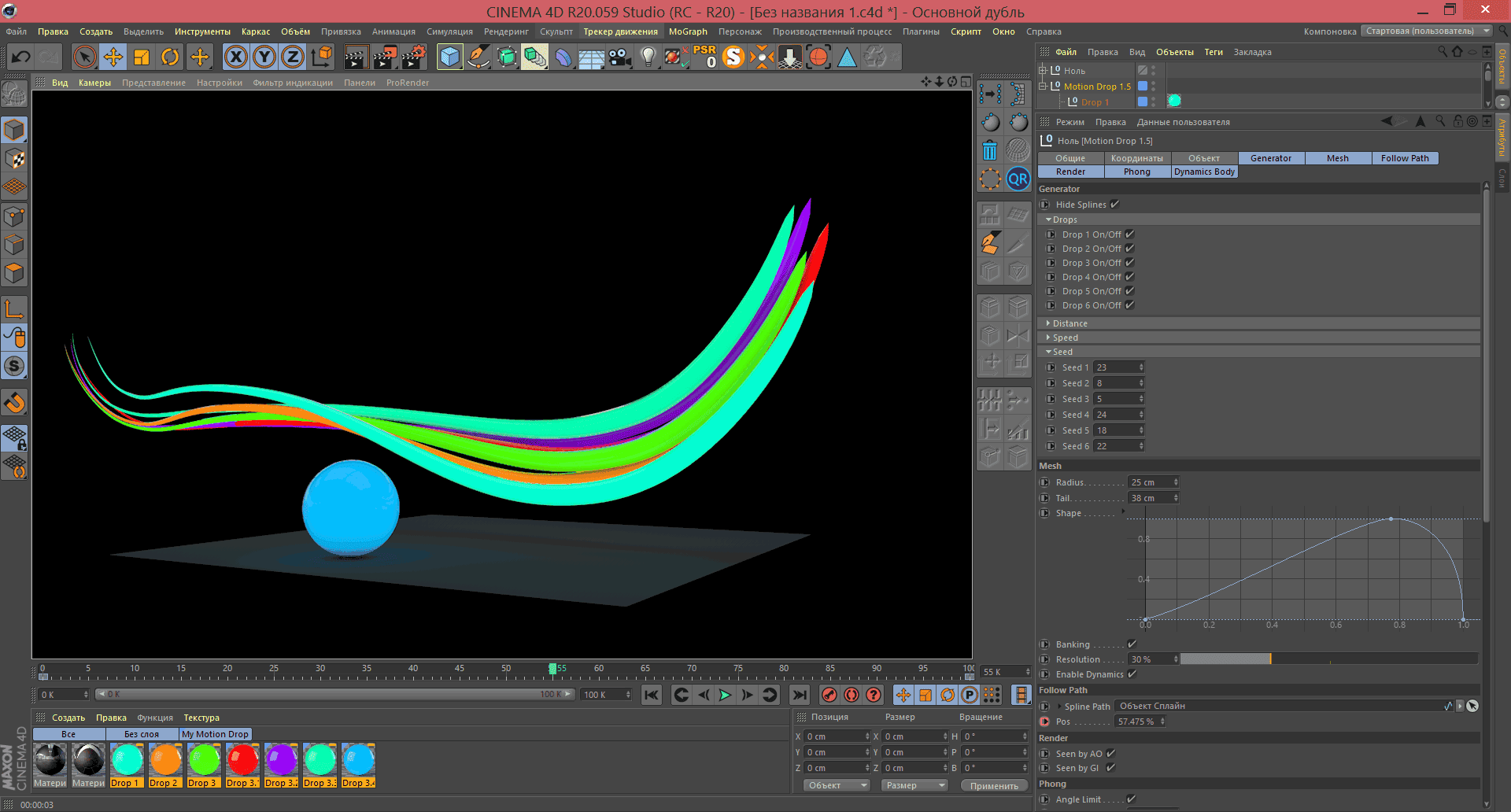Uncheck Drop 3 On/Off
The height and width of the screenshot is (812, 1511).
point(1129,263)
